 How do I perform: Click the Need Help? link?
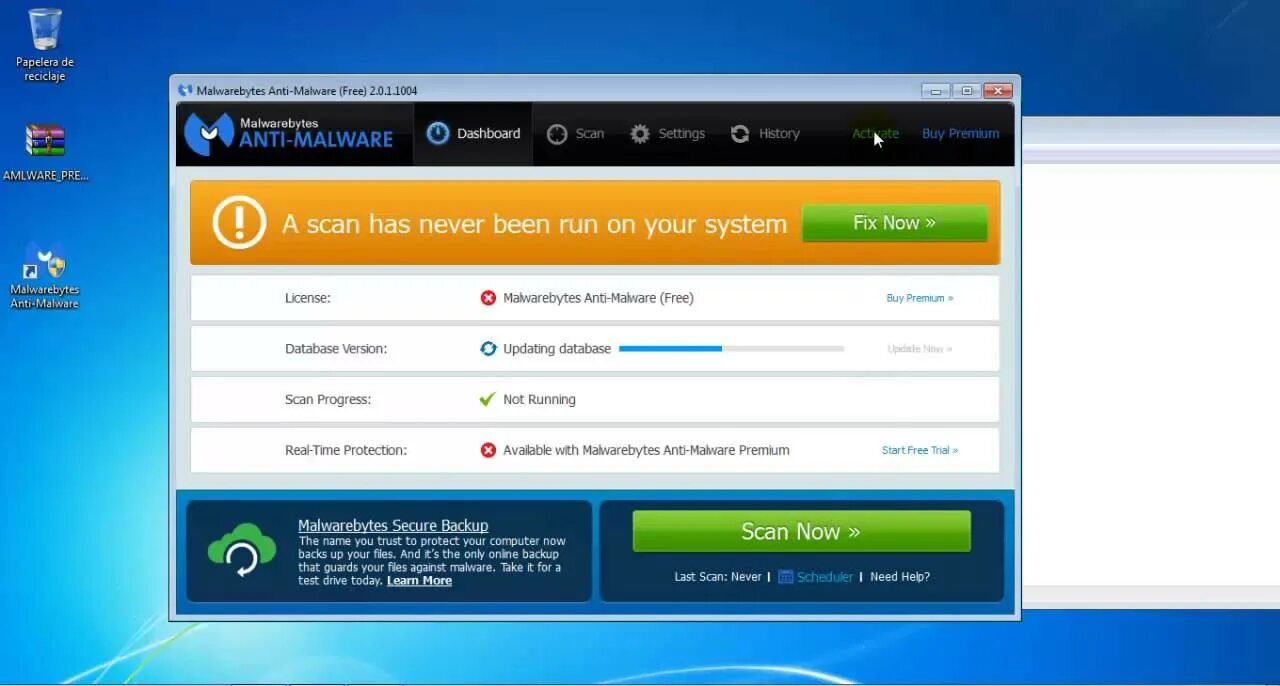point(900,577)
